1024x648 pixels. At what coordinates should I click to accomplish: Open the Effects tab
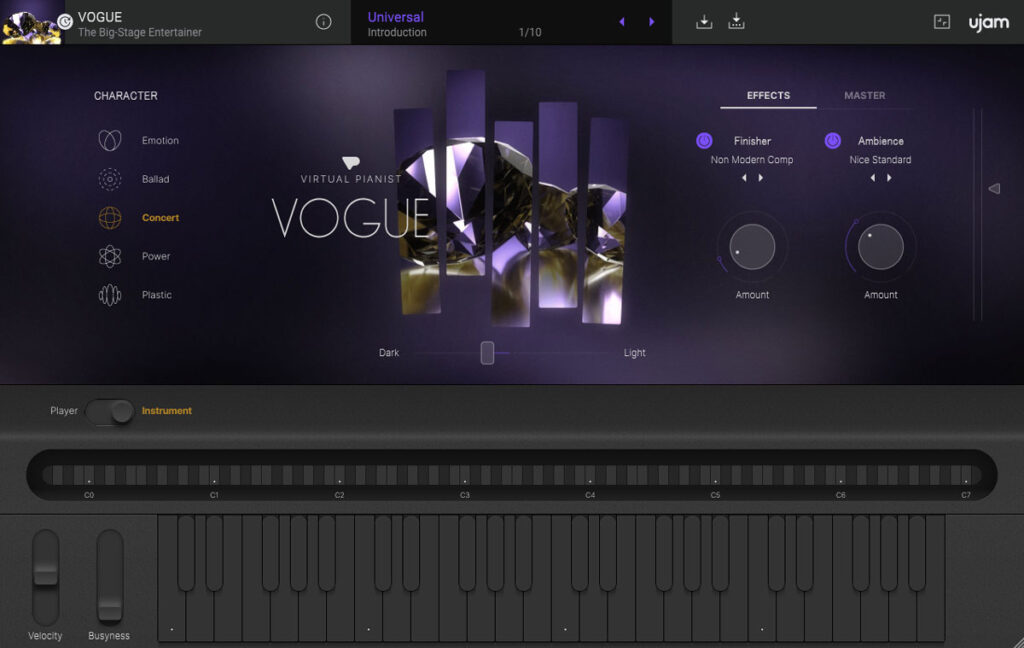click(x=767, y=96)
